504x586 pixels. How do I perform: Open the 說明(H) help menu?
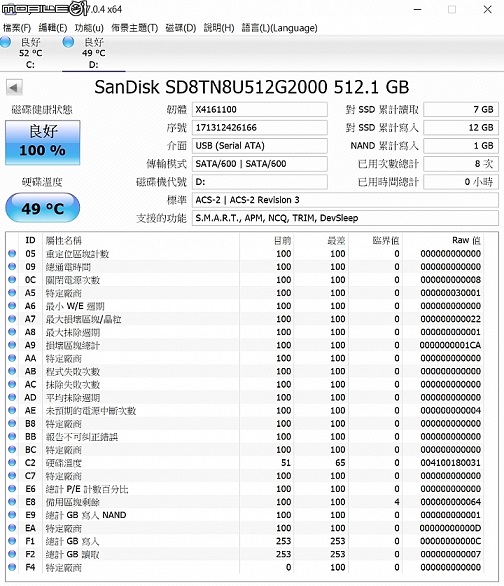tap(219, 28)
